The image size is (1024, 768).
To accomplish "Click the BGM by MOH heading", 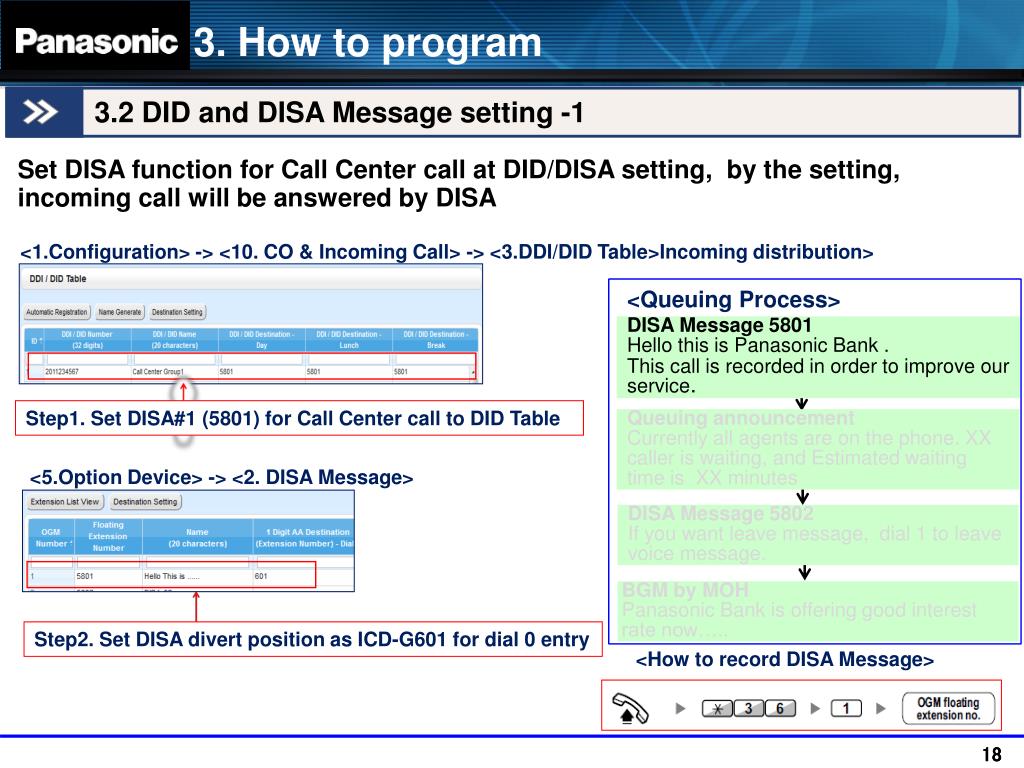I will [685, 590].
